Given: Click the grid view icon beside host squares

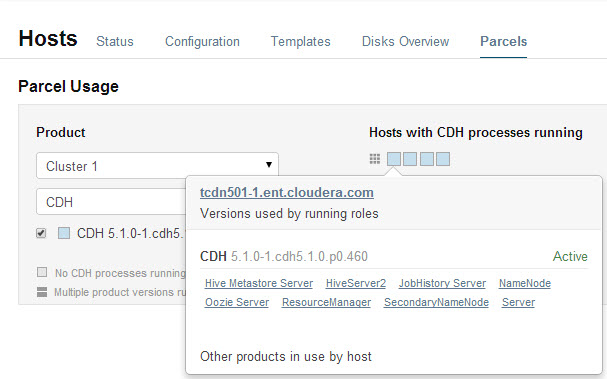Looking at the screenshot, I should [x=374, y=159].
